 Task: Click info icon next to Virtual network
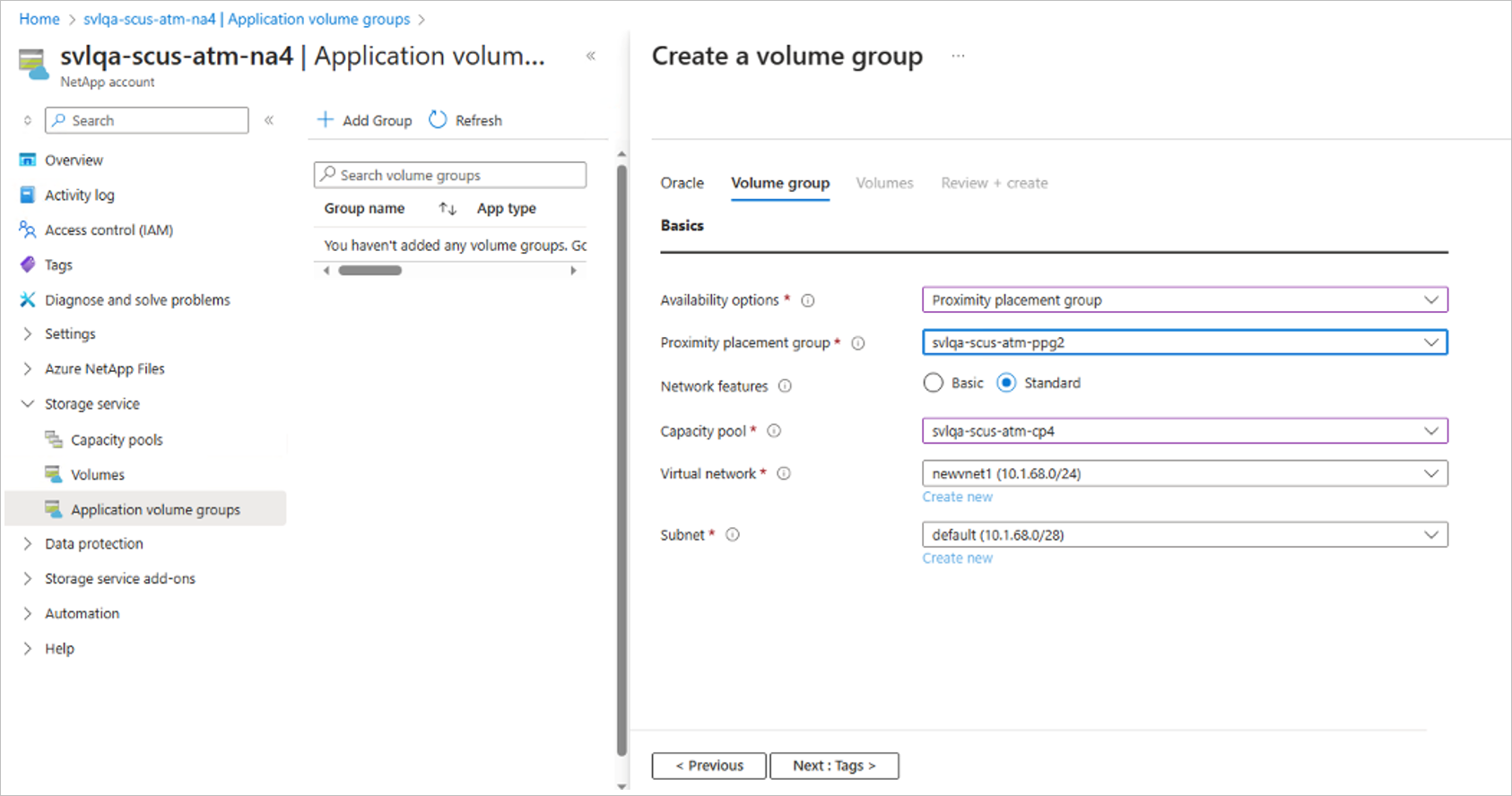coord(784,473)
